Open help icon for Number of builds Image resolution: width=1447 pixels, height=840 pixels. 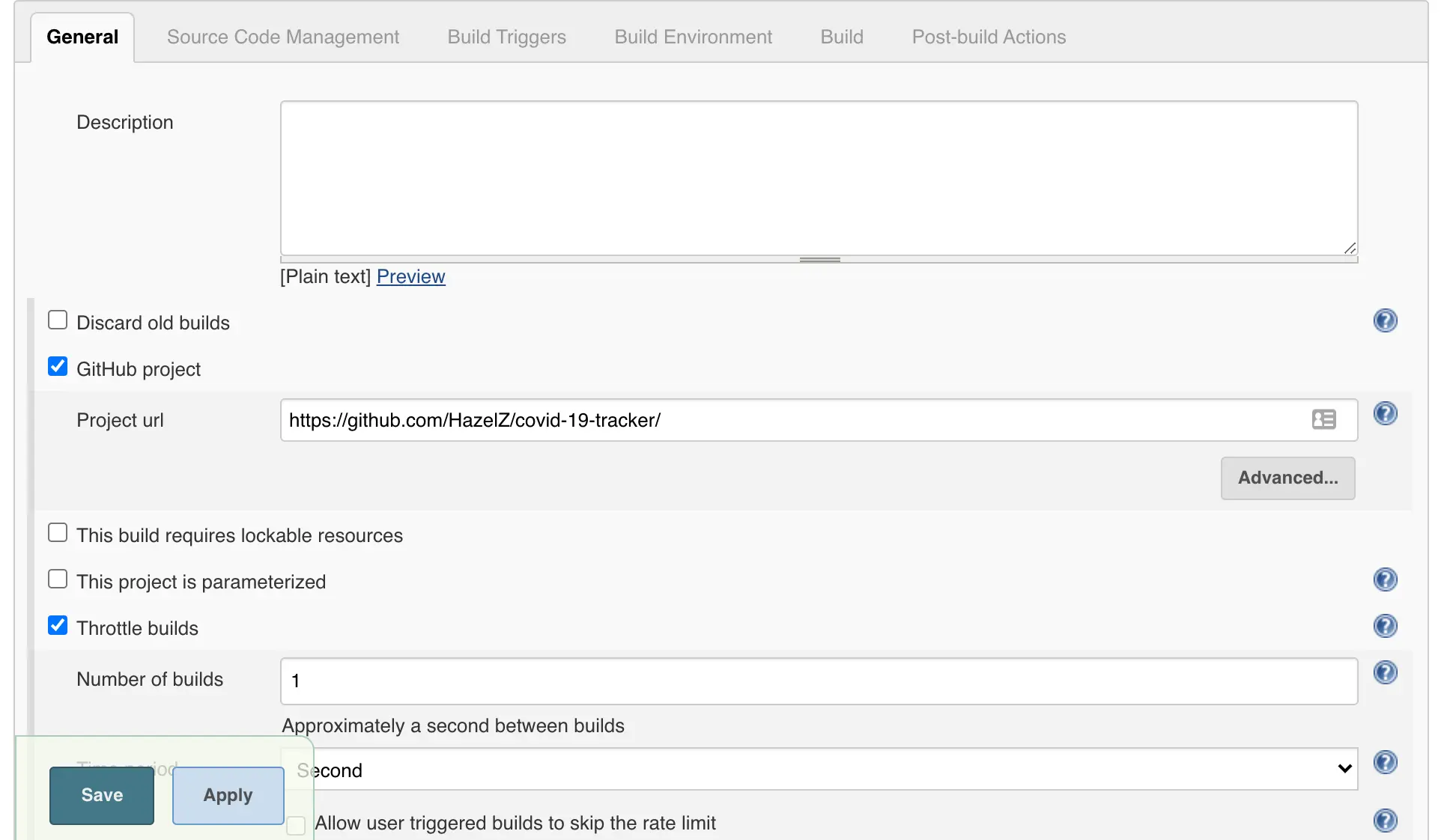coord(1385,673)
